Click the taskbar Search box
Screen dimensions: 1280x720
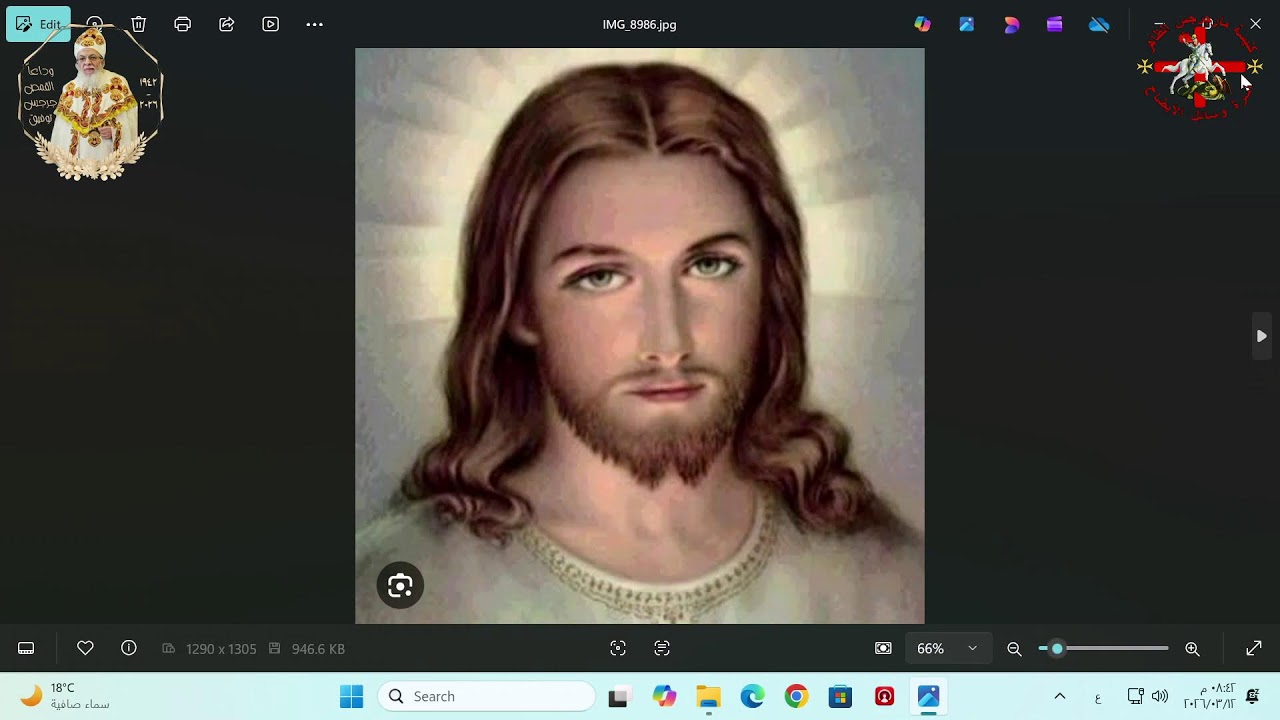tap(487, 697)
